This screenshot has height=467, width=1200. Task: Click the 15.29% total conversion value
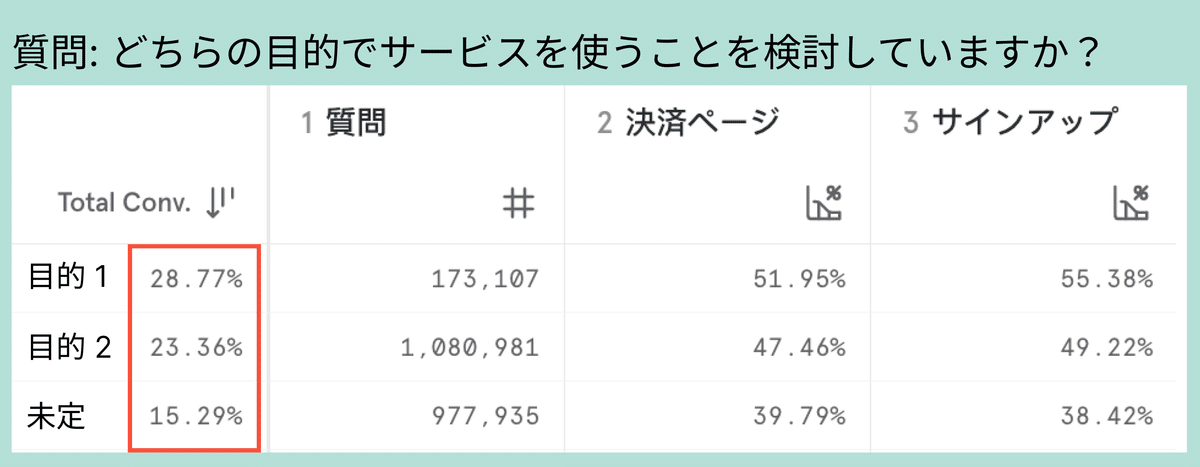point(197,416)
